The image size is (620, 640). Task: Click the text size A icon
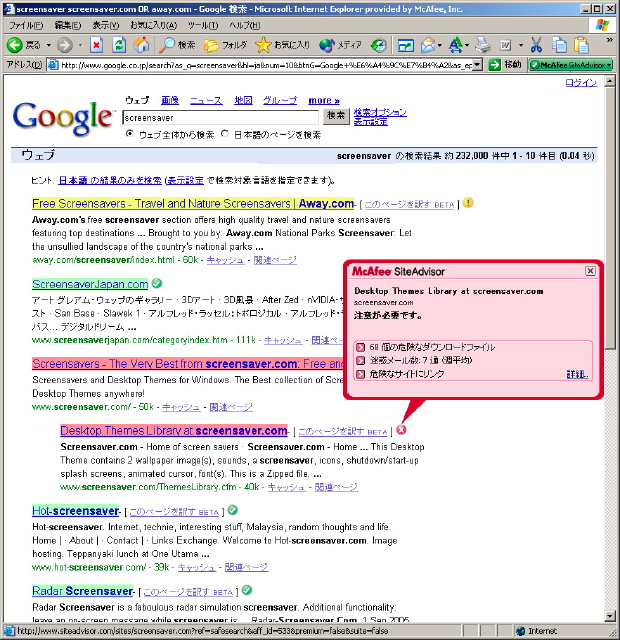tap(456, 45)
